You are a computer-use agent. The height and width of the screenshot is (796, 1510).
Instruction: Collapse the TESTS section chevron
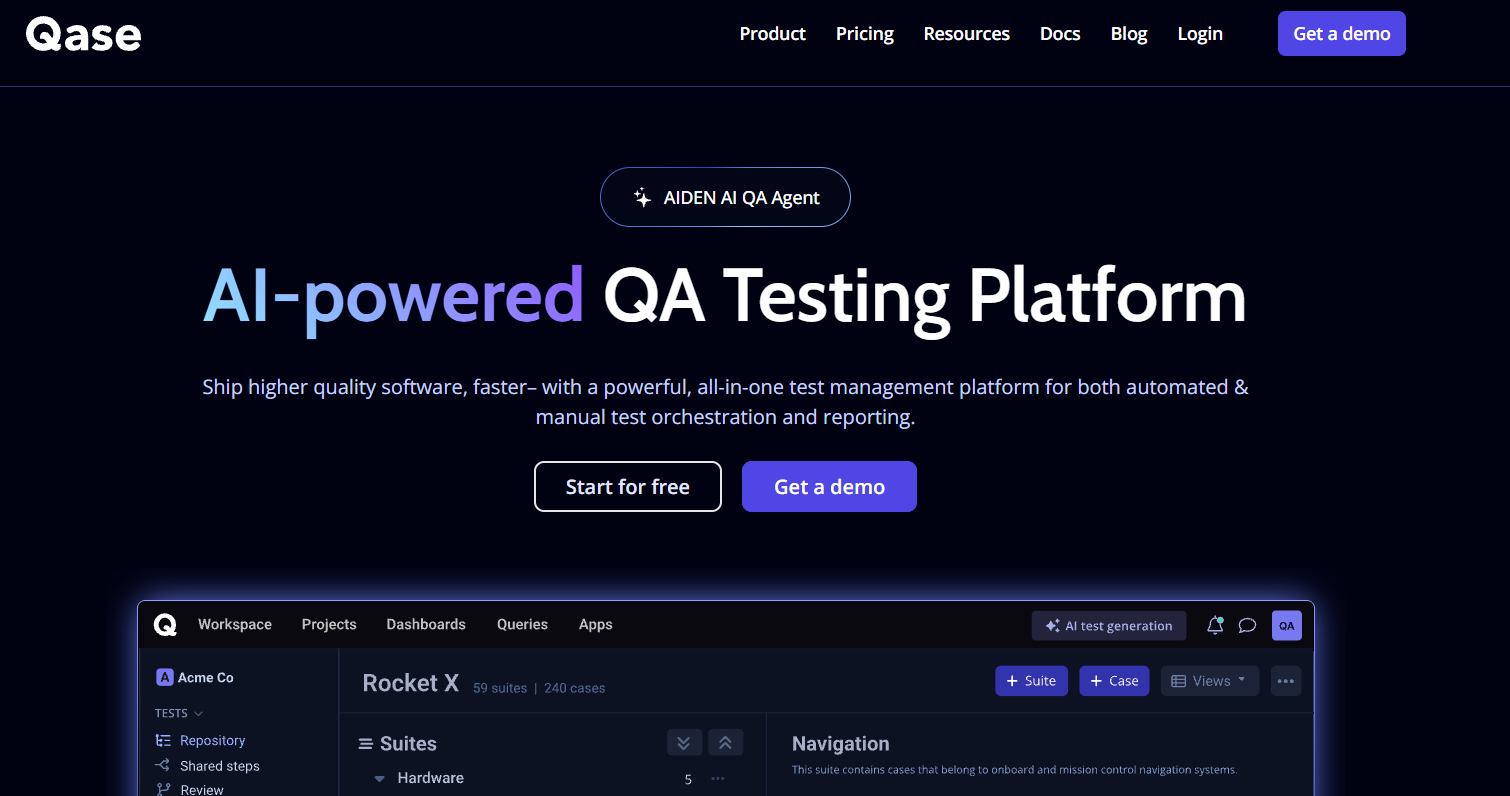[x=197, y=712]
